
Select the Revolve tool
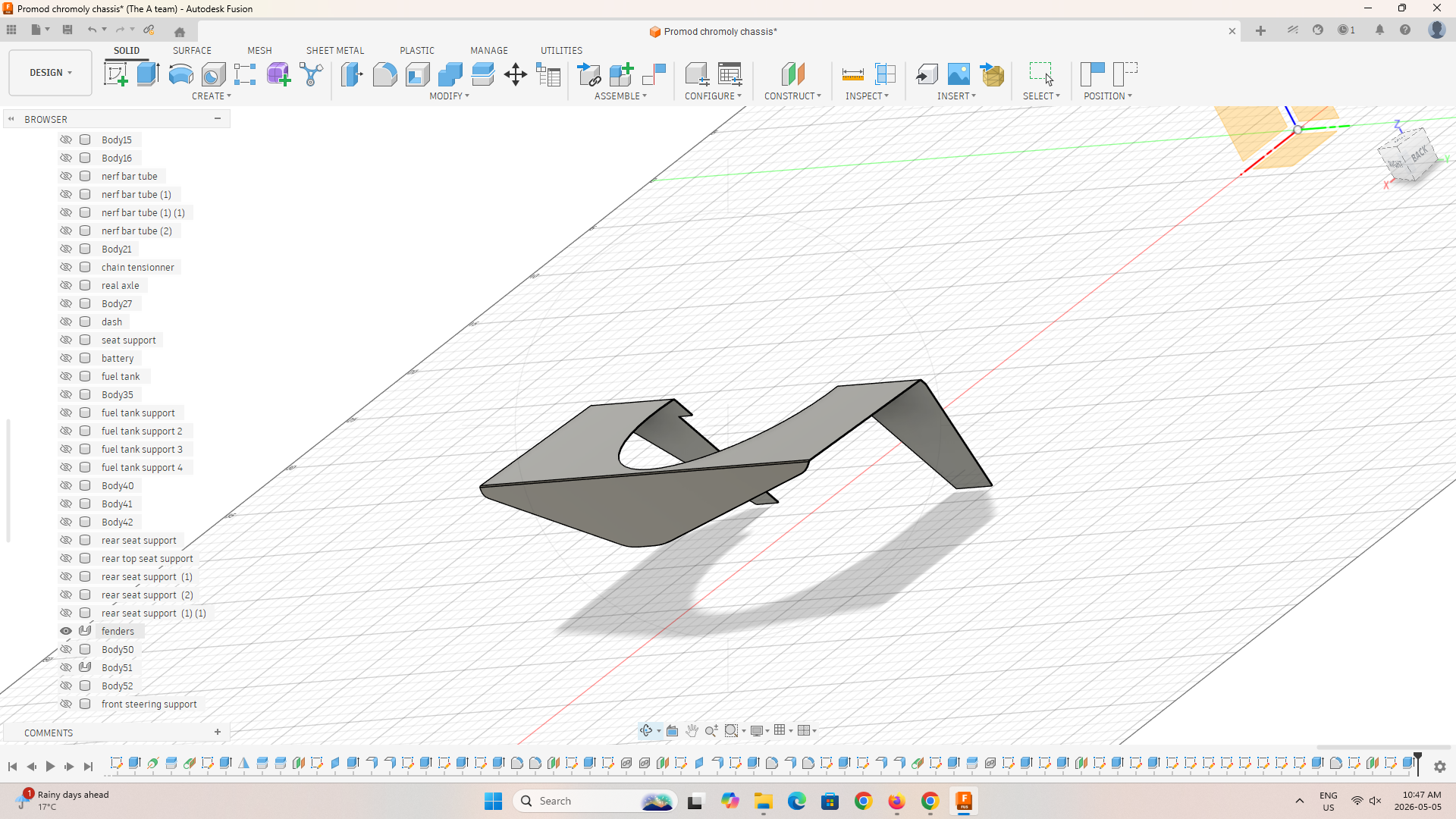pyautogui.click(x=180, y=74)
